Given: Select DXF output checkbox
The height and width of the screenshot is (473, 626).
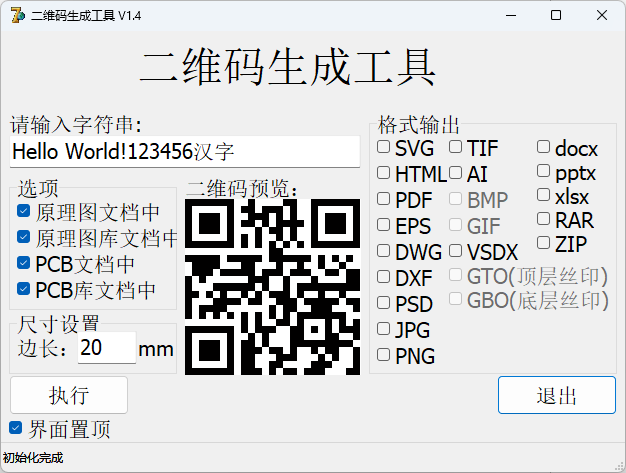Looking at the screenshot, I should pos(383,277).
